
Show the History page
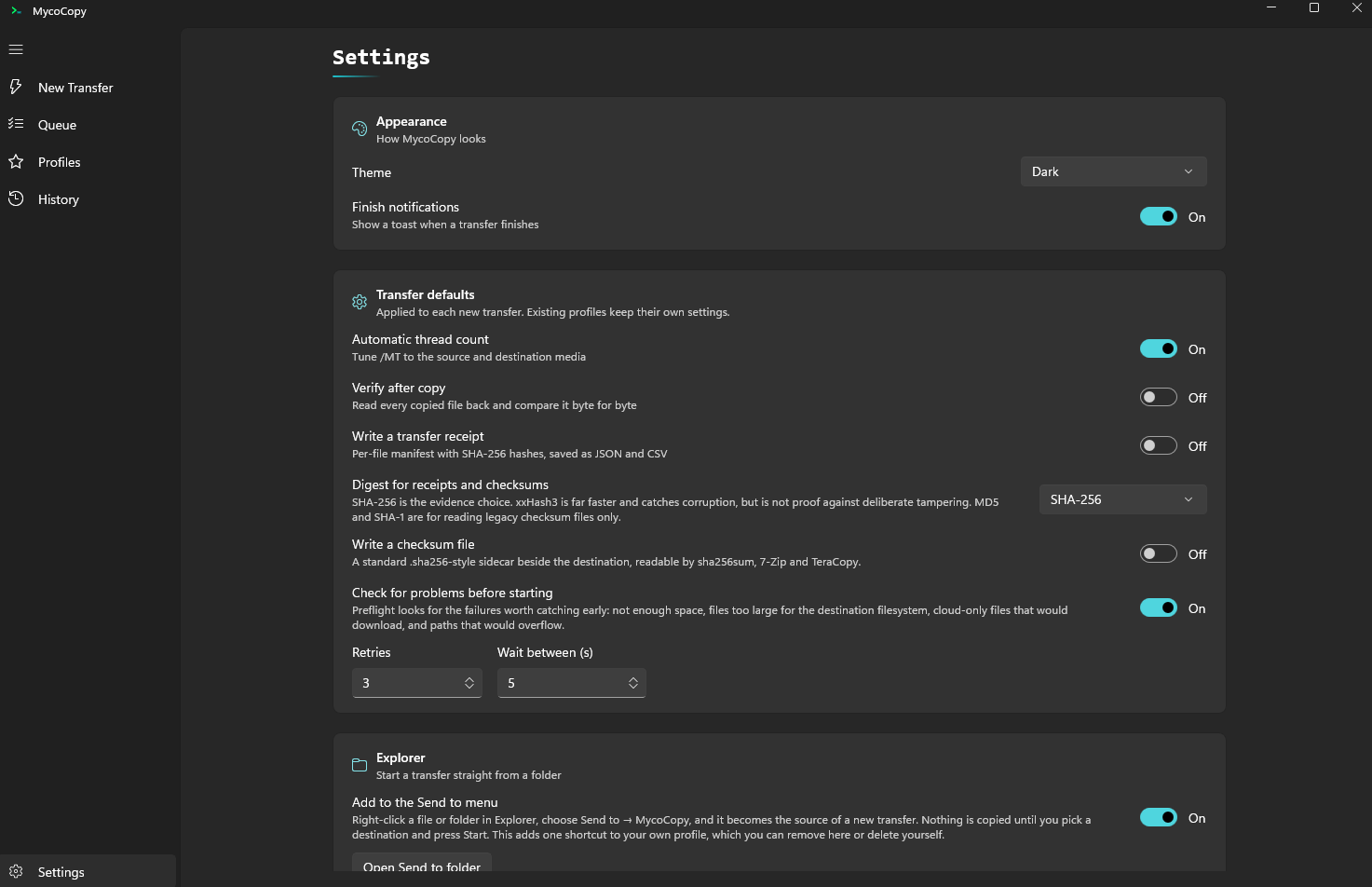[88, 199]
